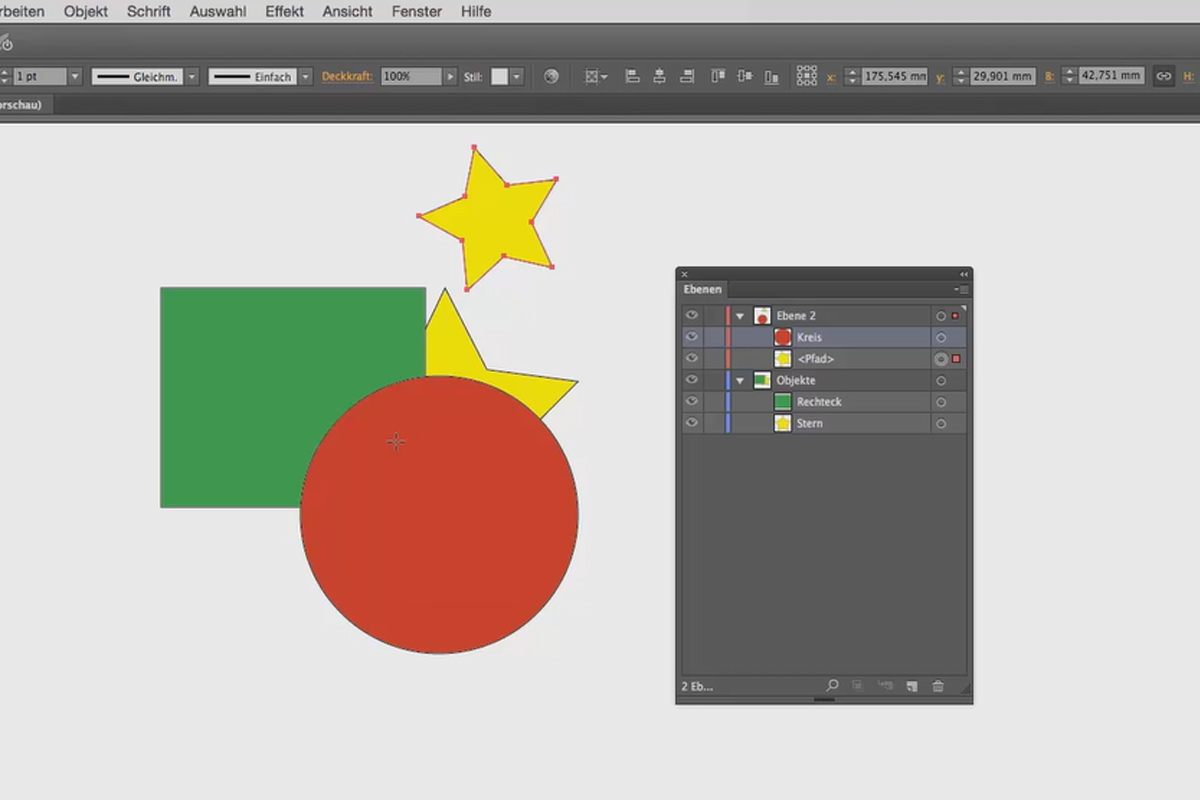Click target circle of Kreis layer
Viewport: 1200px width, 800px height.
pyautogui.click(x=941, y=338)
